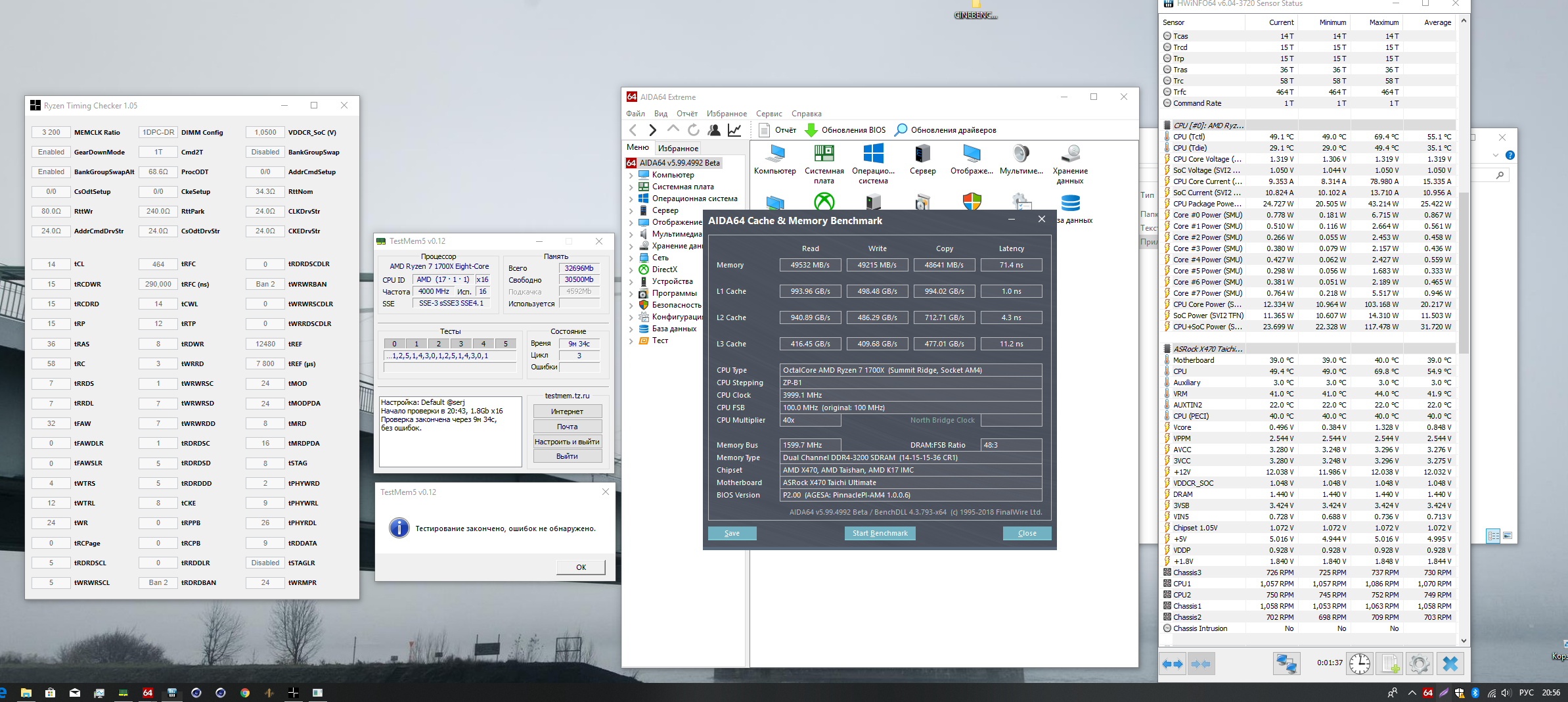The image size is (1568, 702).
Task: Click OK in the TestMem5 message box
Action: (581, 567)
